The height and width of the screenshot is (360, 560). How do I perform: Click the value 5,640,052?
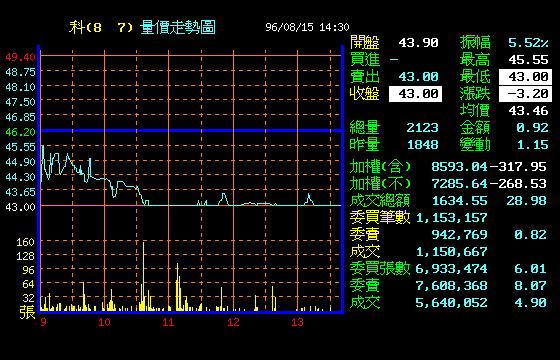[x=452, y=303]
